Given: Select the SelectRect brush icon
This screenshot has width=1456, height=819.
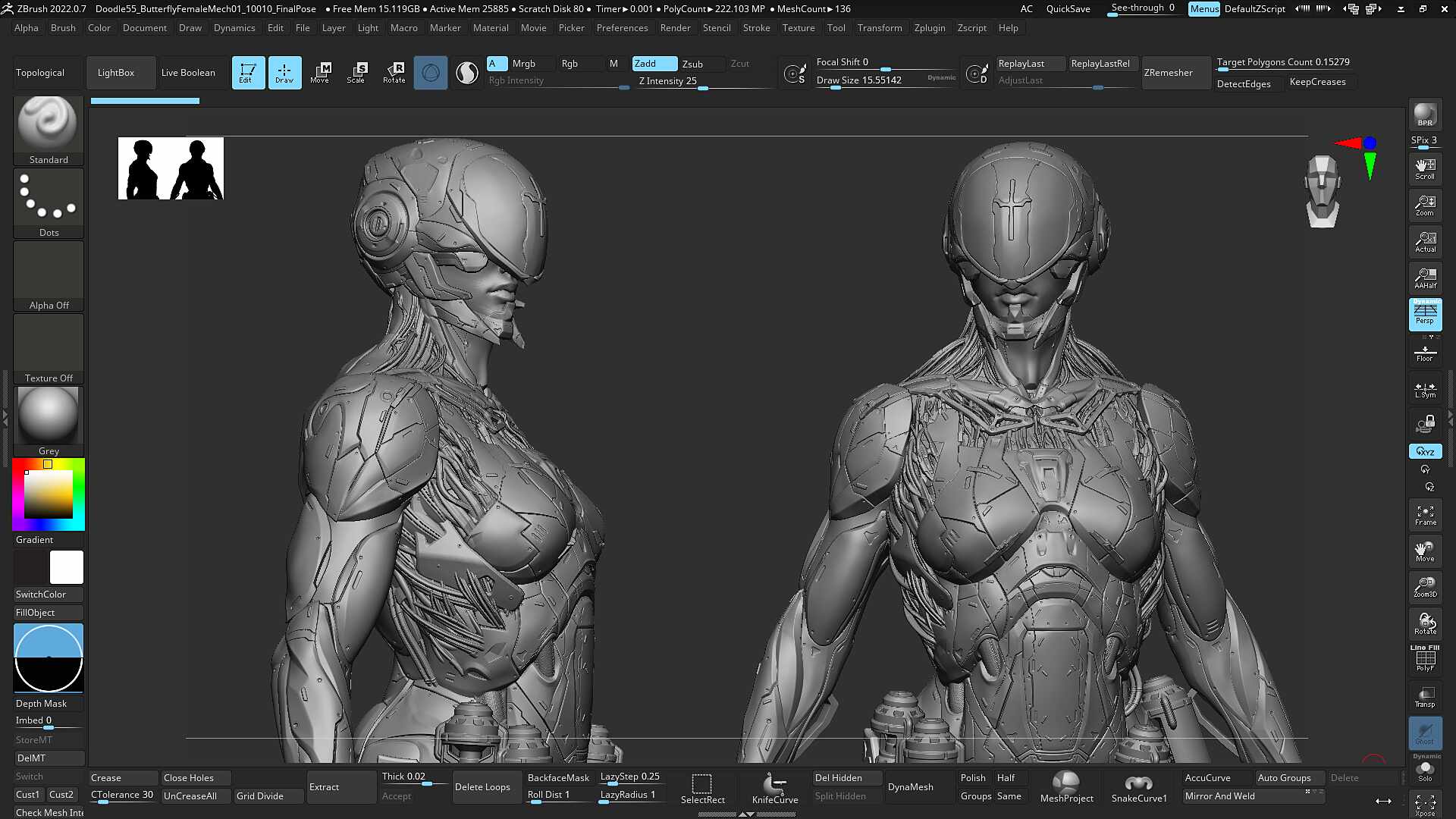Looking at the screenshot, I should pyautogui.click(x=702, y=788).
